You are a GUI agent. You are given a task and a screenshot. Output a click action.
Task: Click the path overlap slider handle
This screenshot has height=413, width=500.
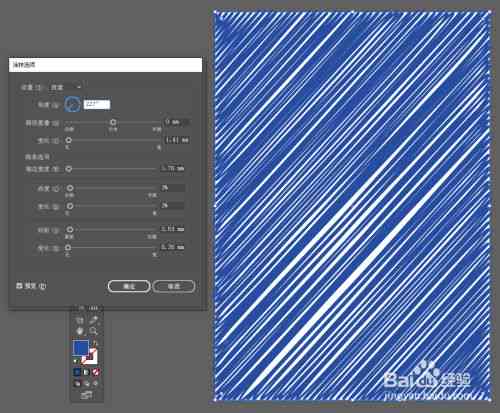coord(113,122)
